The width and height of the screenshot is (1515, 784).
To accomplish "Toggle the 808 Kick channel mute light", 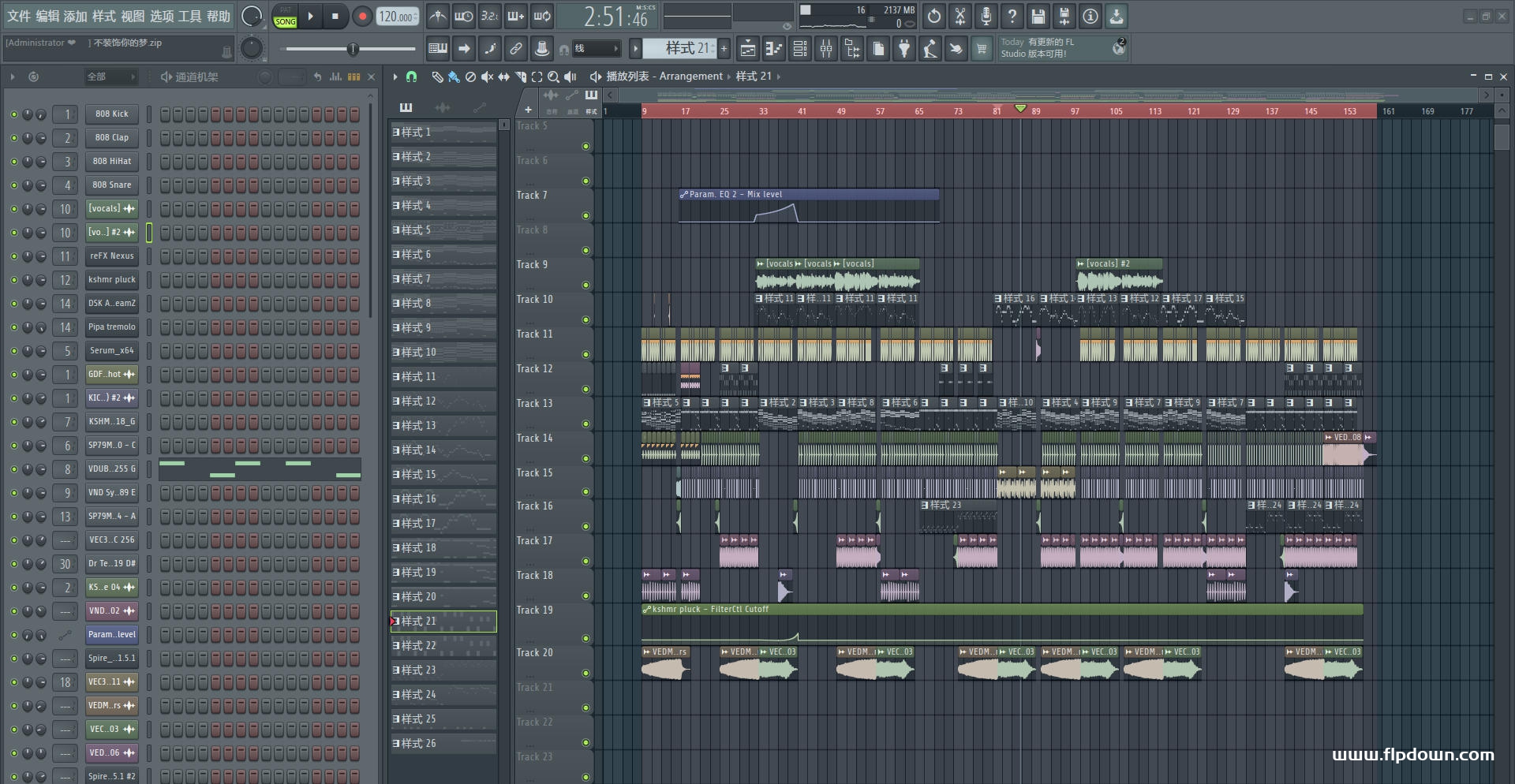I will [x=13, y=114].
